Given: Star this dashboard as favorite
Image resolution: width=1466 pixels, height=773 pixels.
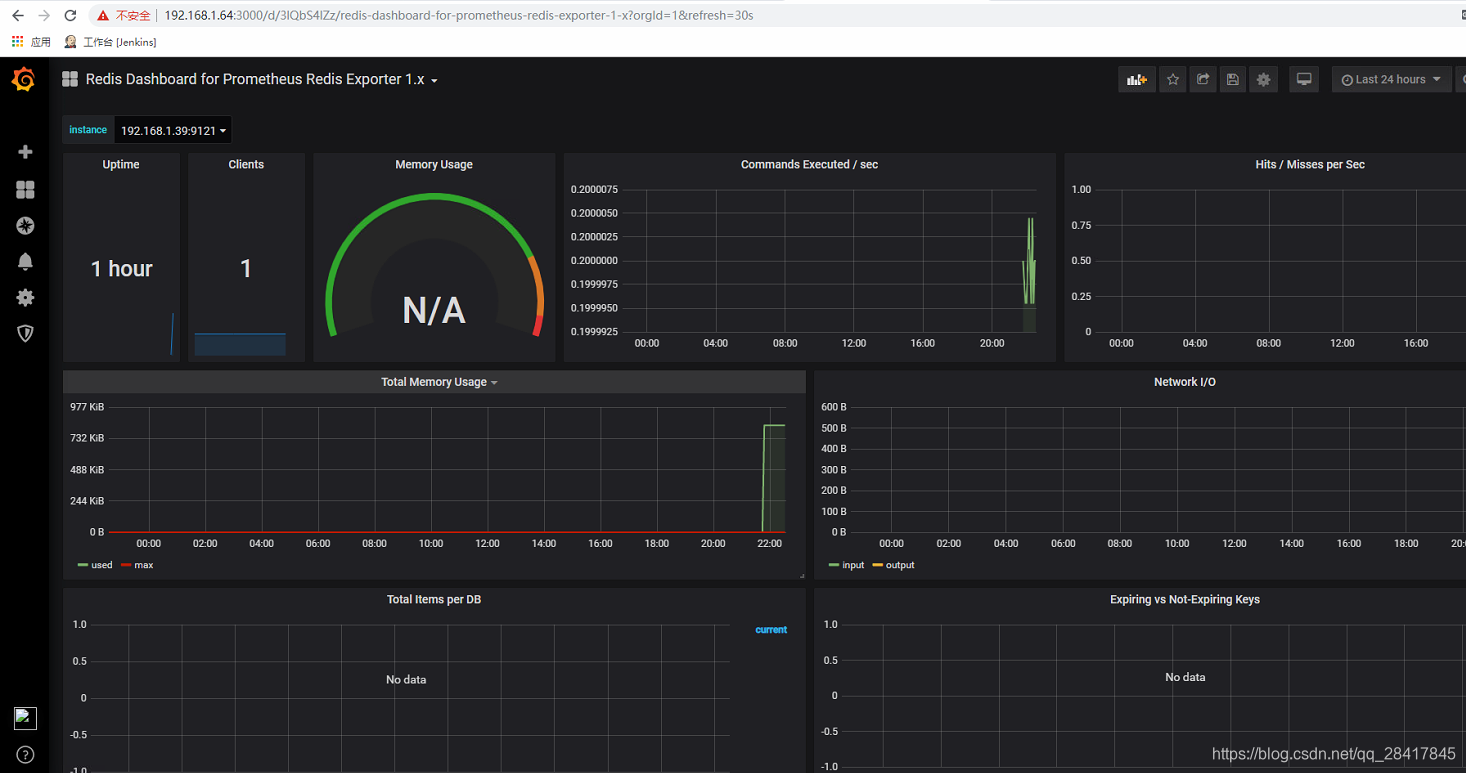Looking at the screenshot, I should tap(1173, 80).
